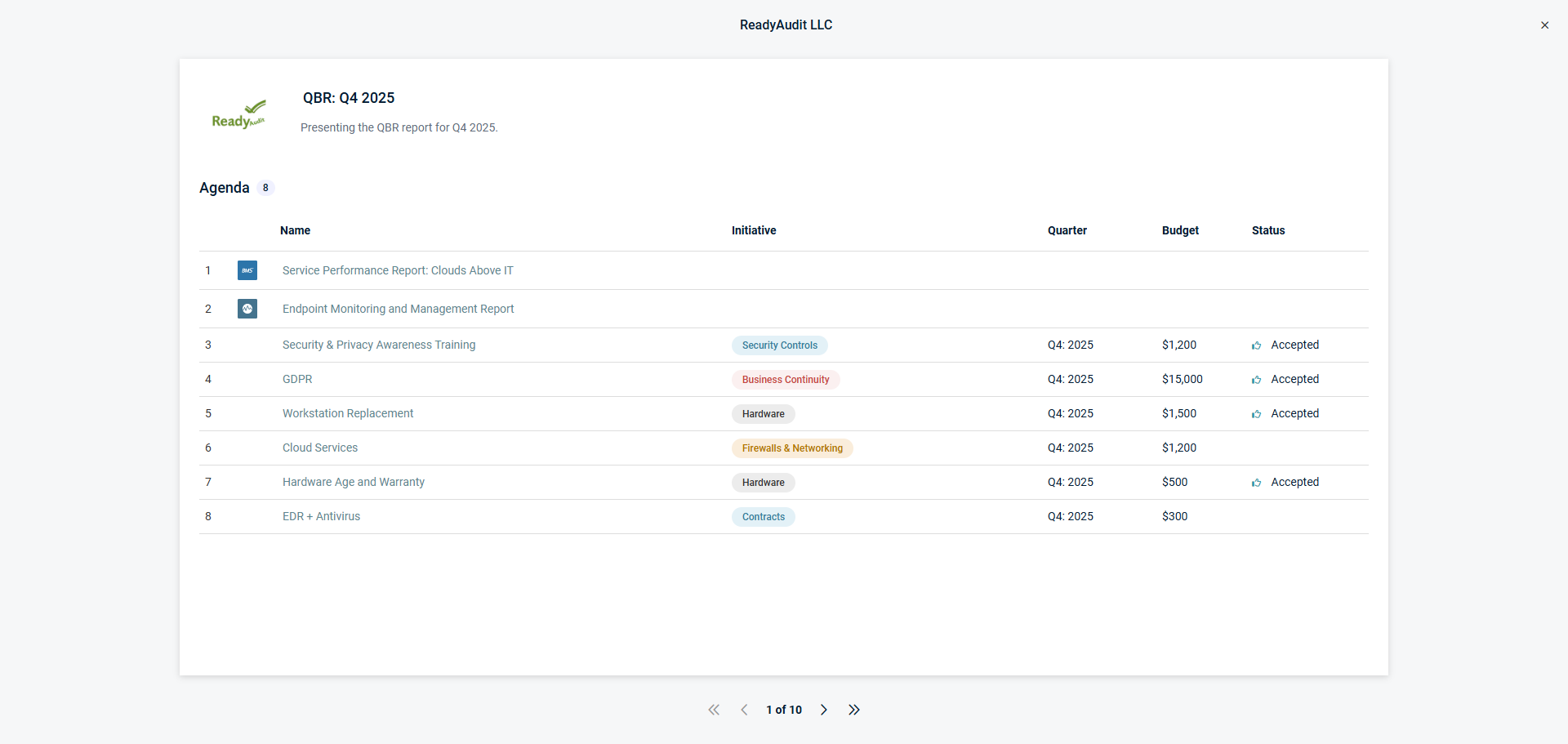Click thumbs-up icon for Workstation Replacement
This screenshot has height=744, width=1568.
(1256, 414)
